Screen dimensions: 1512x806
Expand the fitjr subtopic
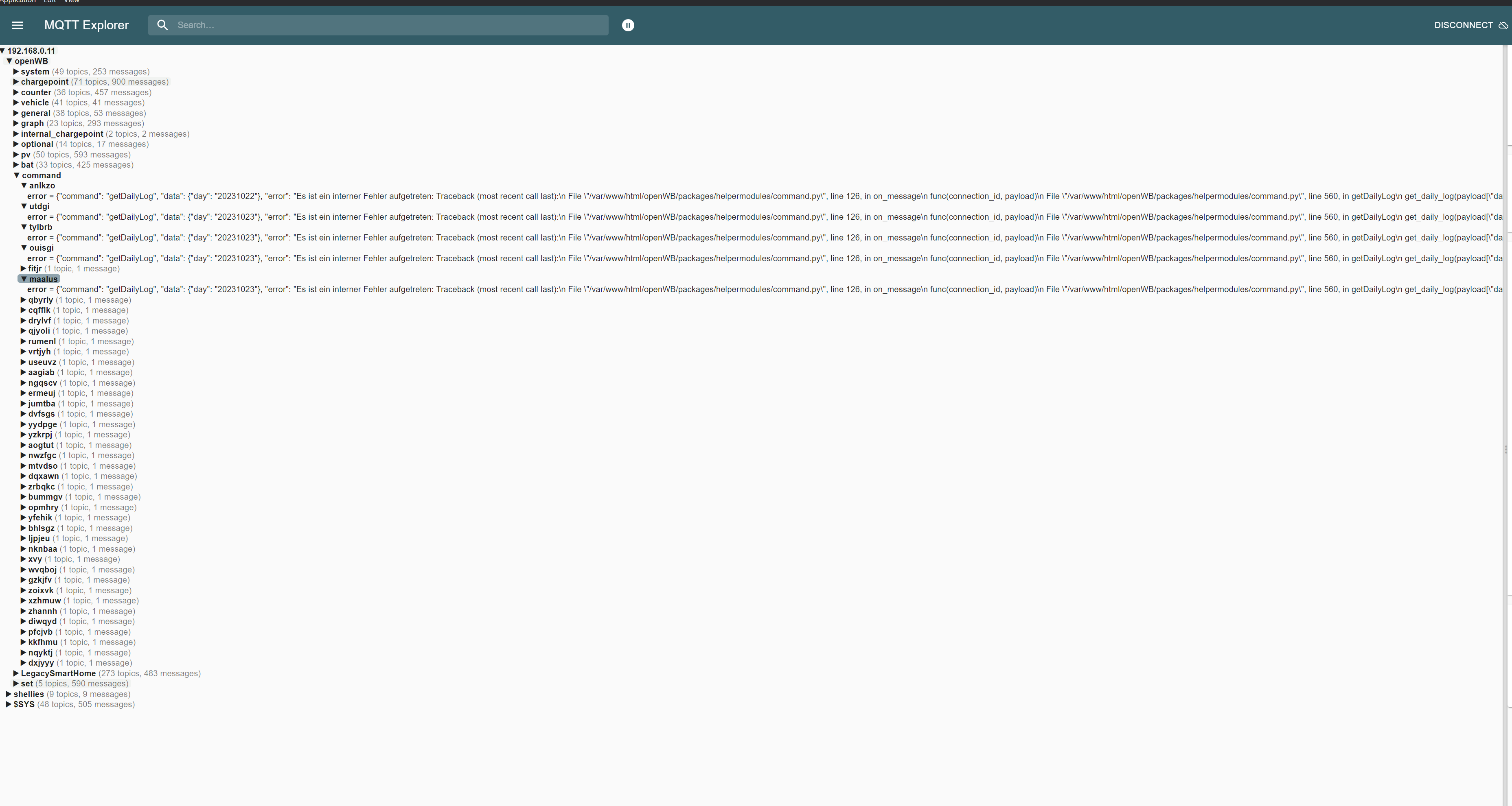[24, 269]
